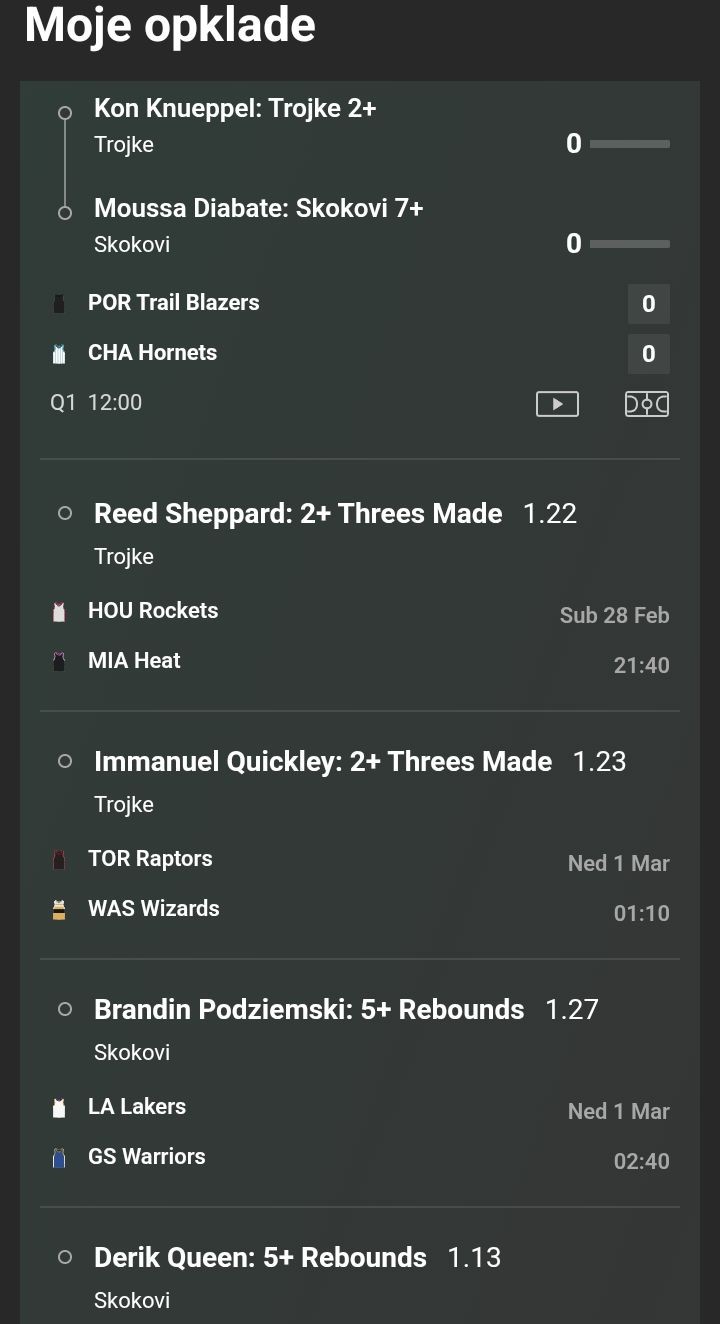Click the GS Warriors jersey icon
Screen dimensions: 720x1324
59,1158
